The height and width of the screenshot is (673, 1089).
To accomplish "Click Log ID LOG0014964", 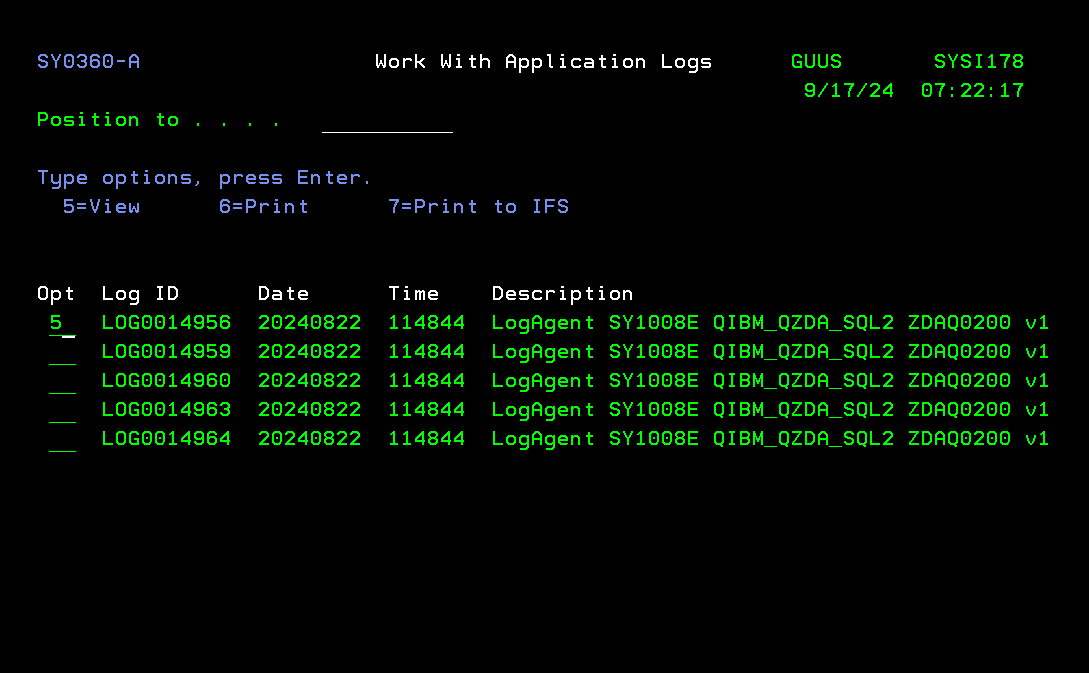I will 166,439.
